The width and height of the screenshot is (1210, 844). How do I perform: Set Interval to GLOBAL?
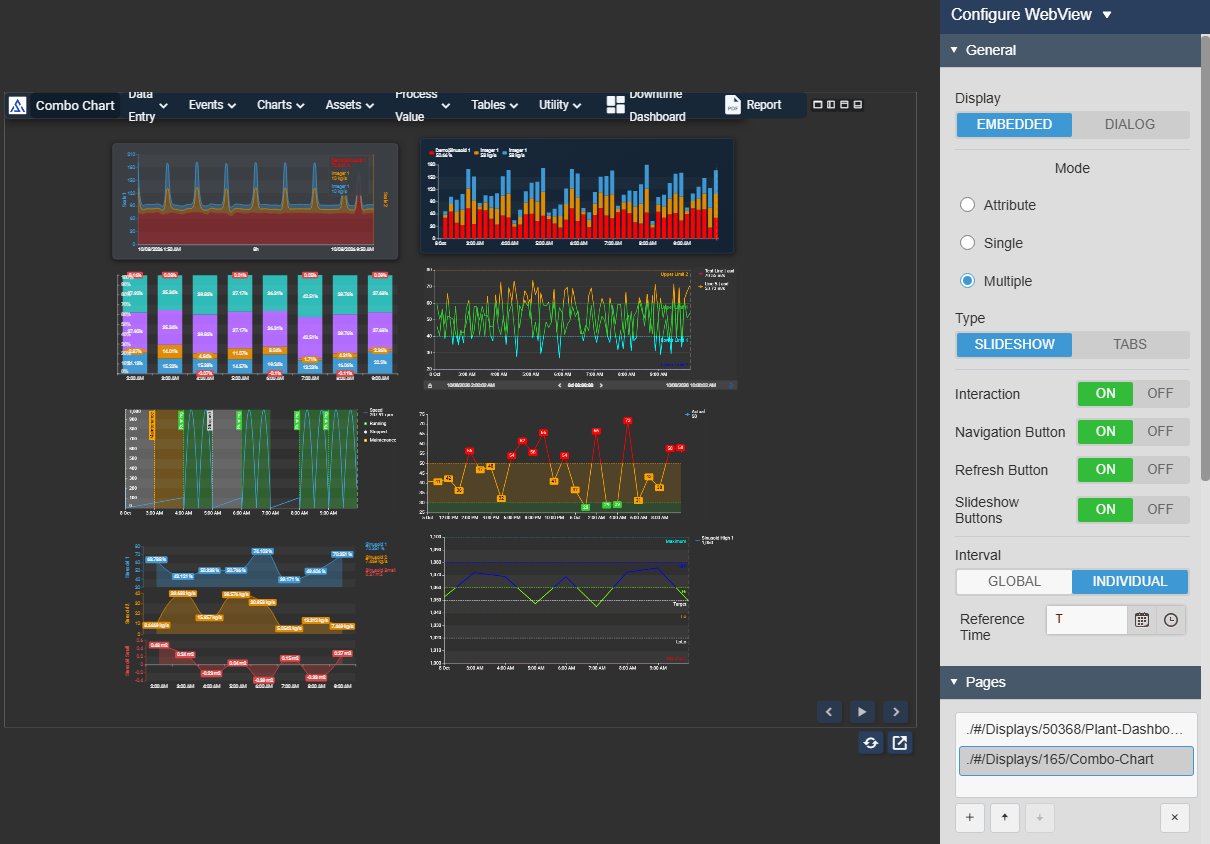pyautogui.click(x=1014, y=582)
